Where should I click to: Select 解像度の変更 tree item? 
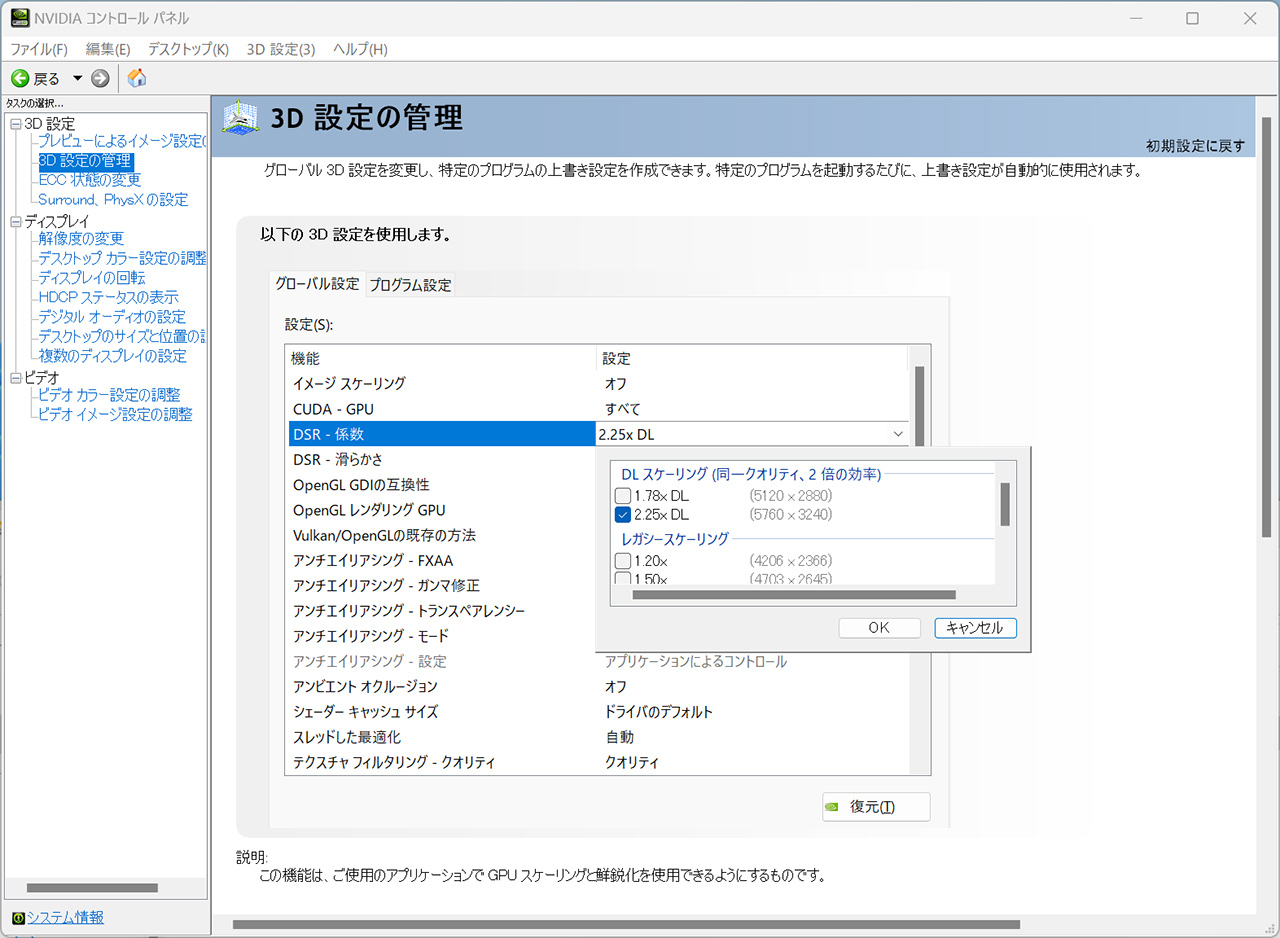(x=81, y=238)
